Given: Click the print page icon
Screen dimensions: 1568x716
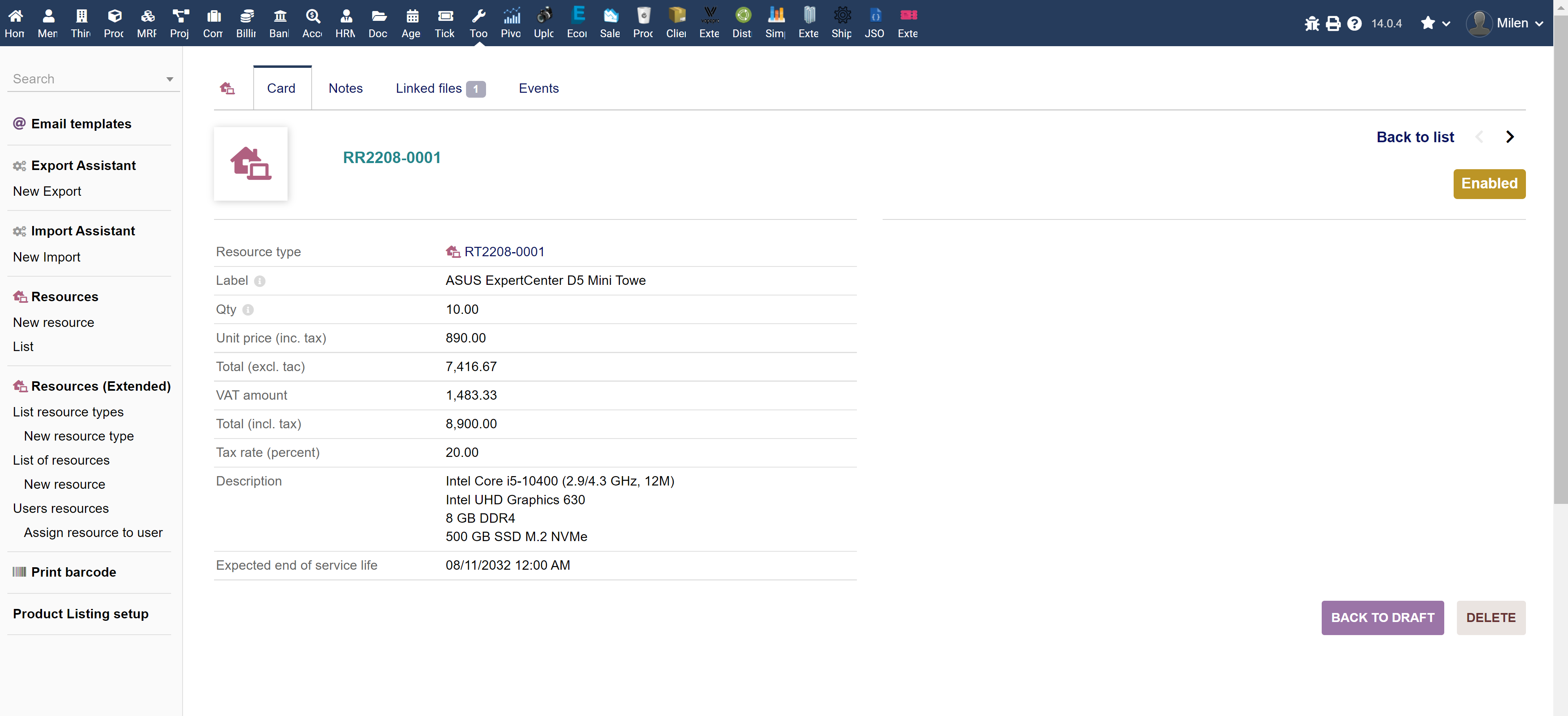Looking at the screenshot, I should pos(1333,23).
